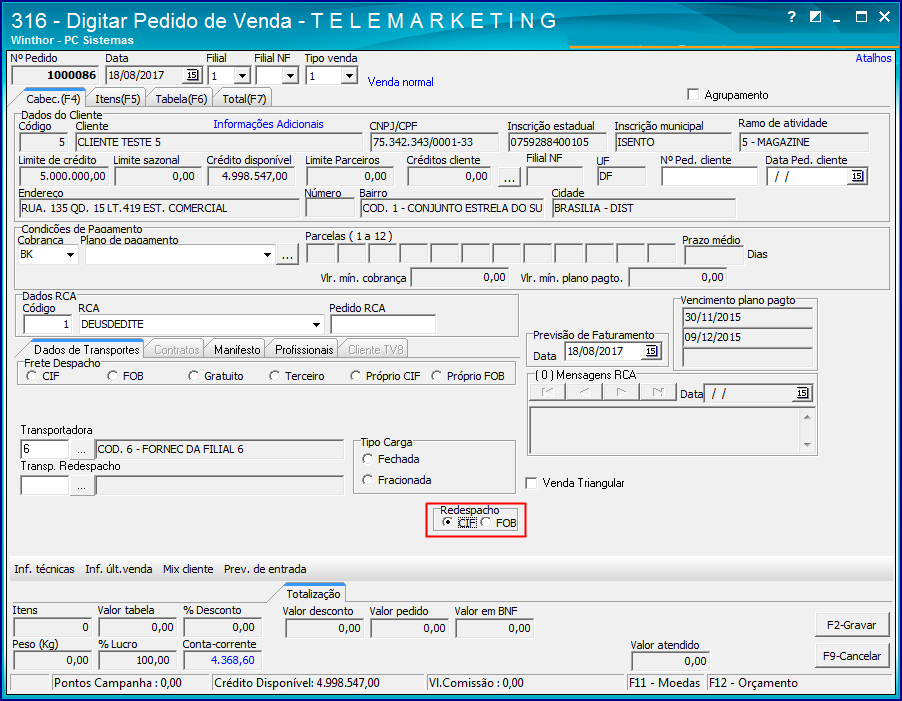The height and width of the screenshot is (701, 902).
Task: Expand the Filial NF dropdown at top
Action: (291, 75)
